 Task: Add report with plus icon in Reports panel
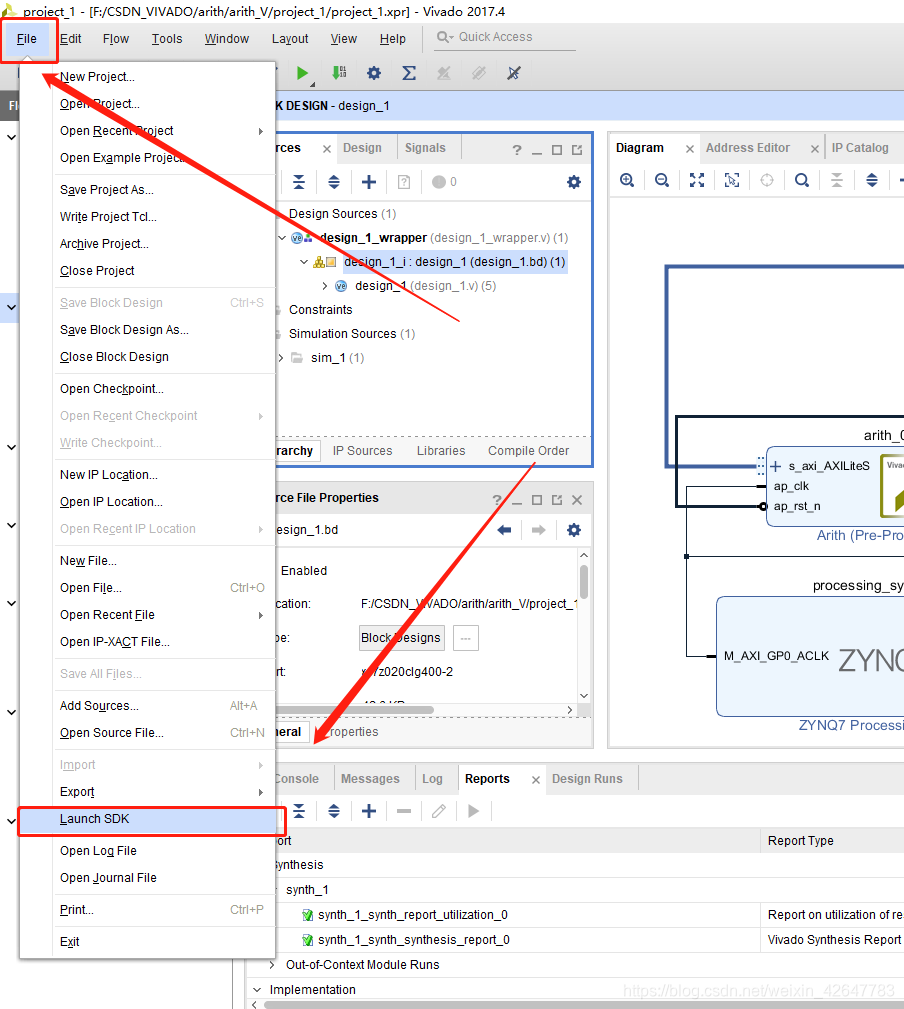pyautogui.click(x=369, y=811)
